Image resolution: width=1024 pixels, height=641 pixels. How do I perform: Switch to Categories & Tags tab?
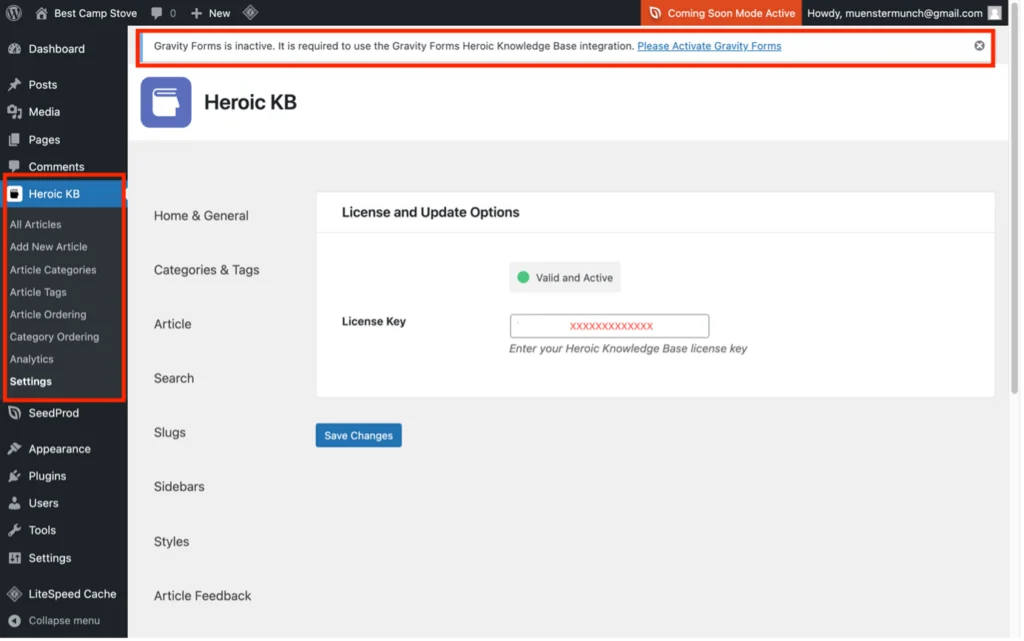click(206, 270)
